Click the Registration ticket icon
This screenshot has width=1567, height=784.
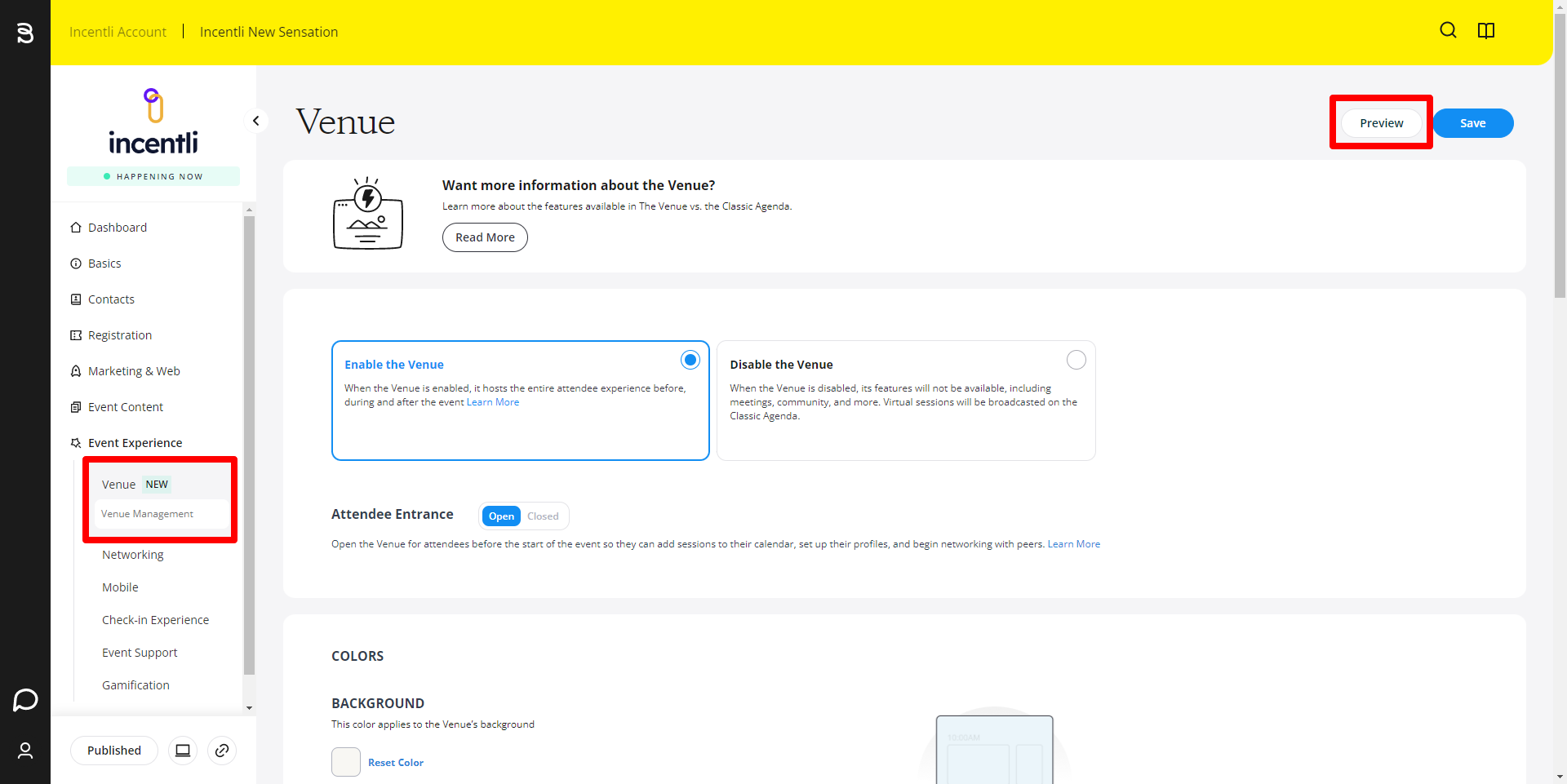tap(76, 335)
